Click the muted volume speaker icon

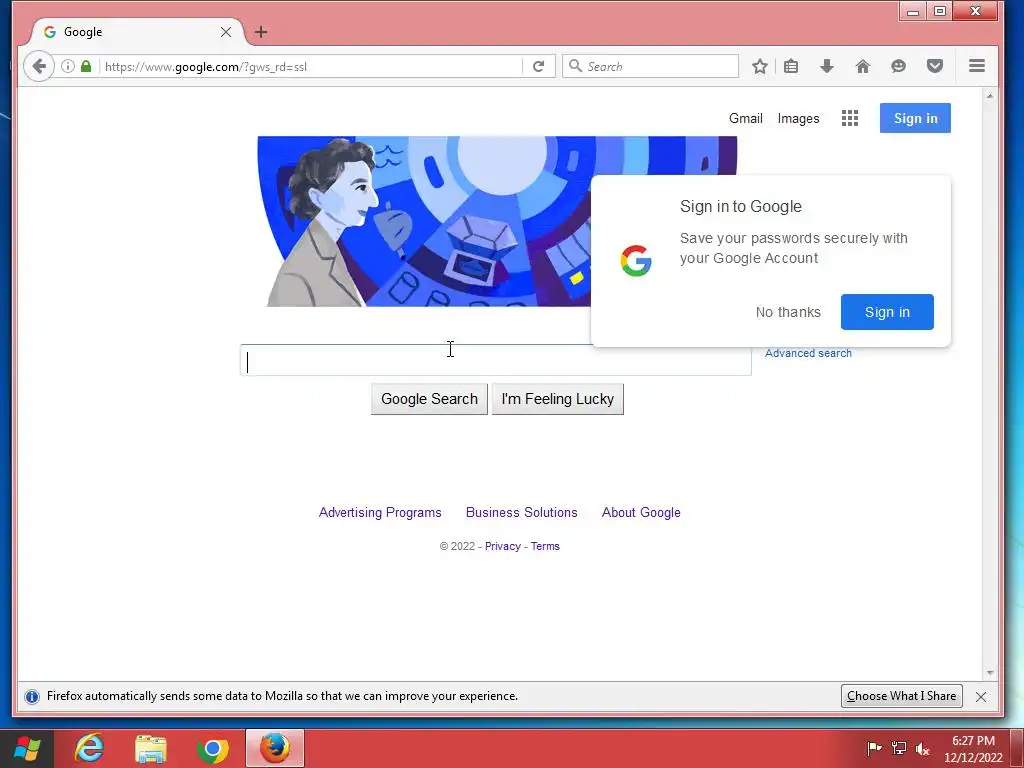922,748
